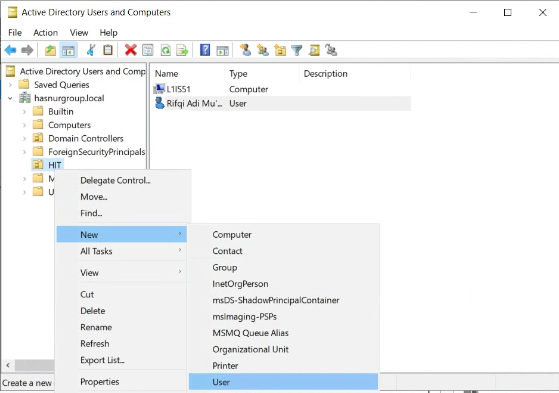Image resolution: width=559 pixels, height=393 pixels.
Task: Open Properties toolbar icon
Action: point(148,50)
